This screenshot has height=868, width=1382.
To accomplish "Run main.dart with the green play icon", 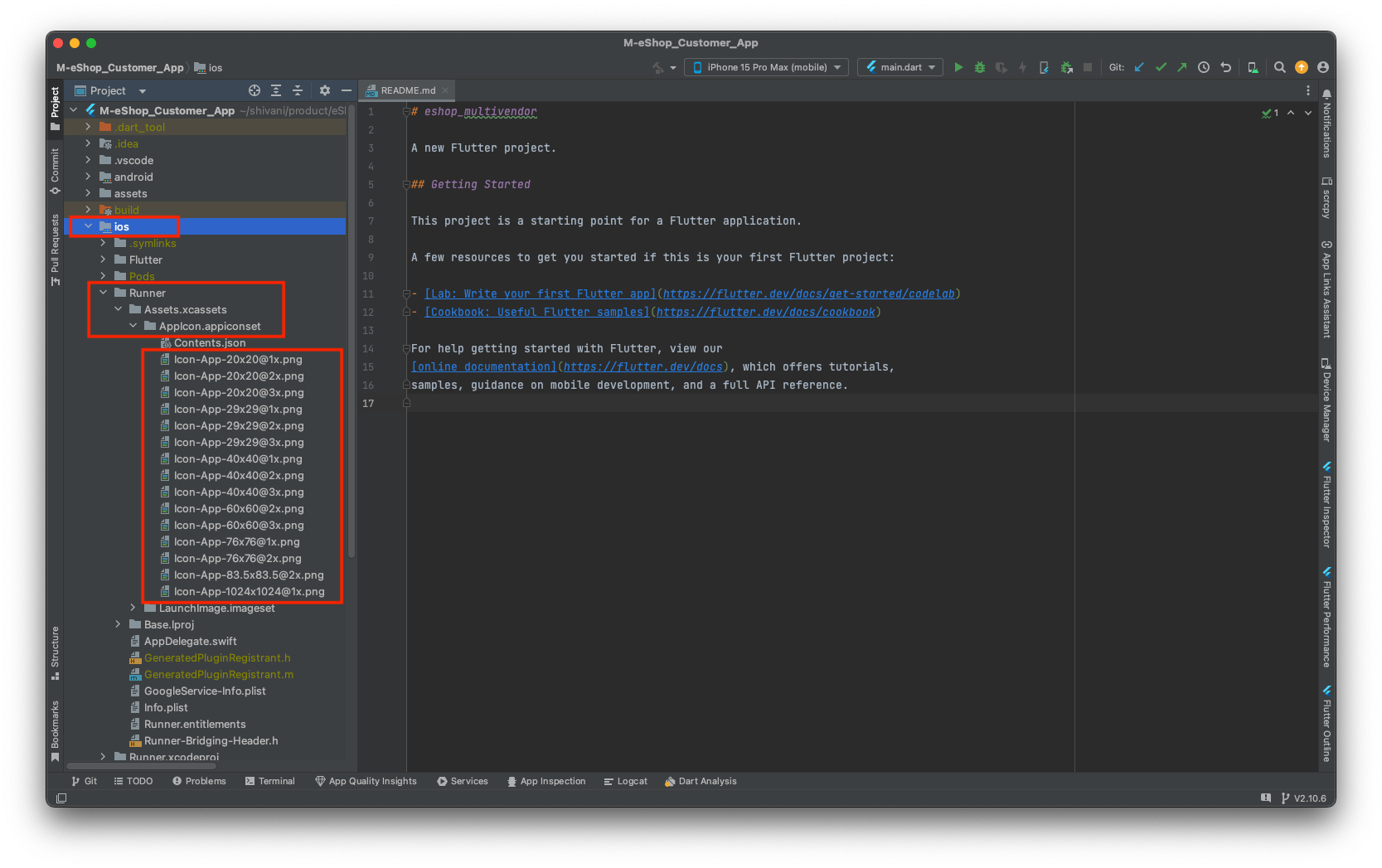I will (958, 67).
